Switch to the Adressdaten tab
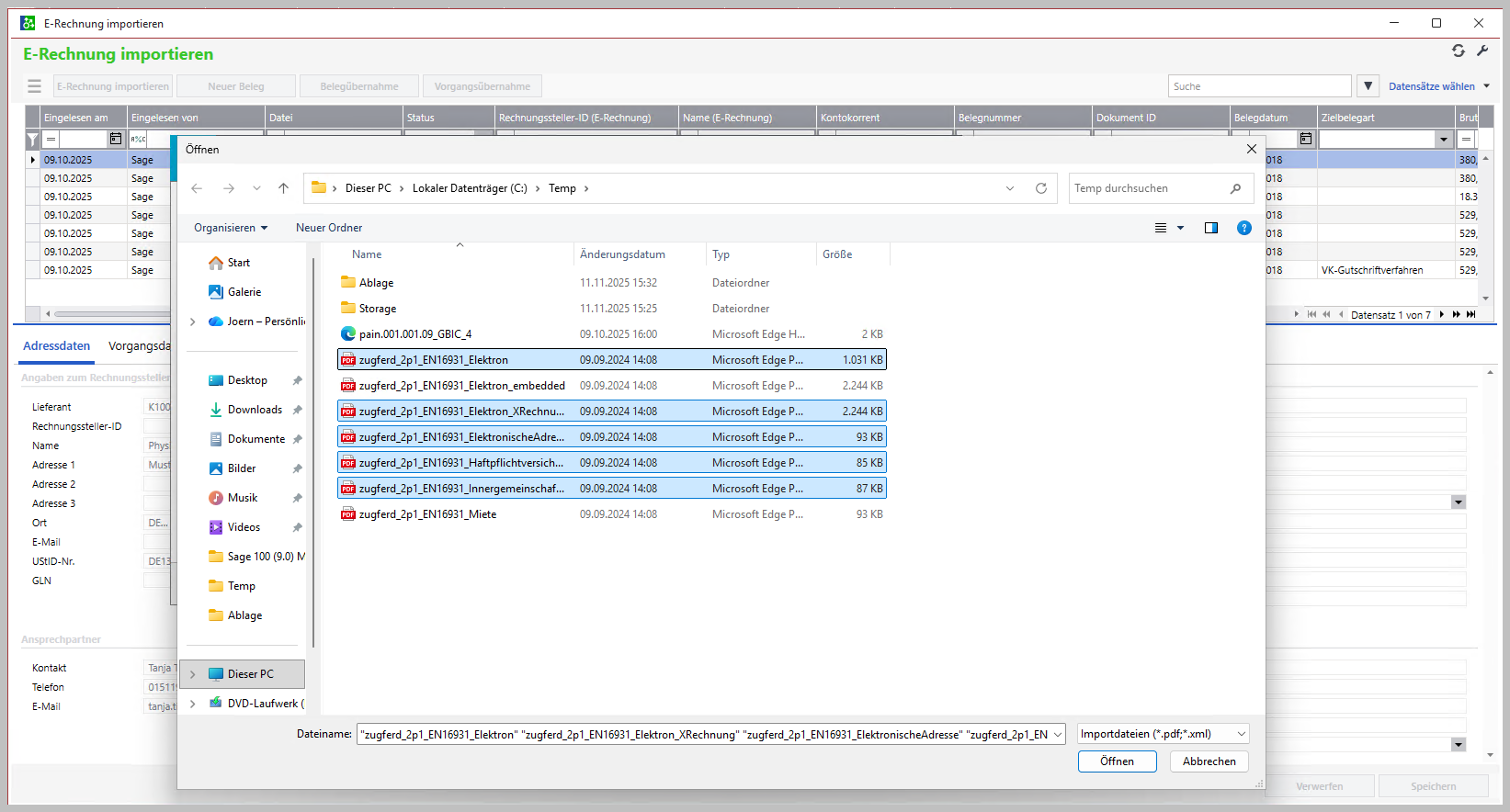1510x812 pixels. tap(57, 346)
